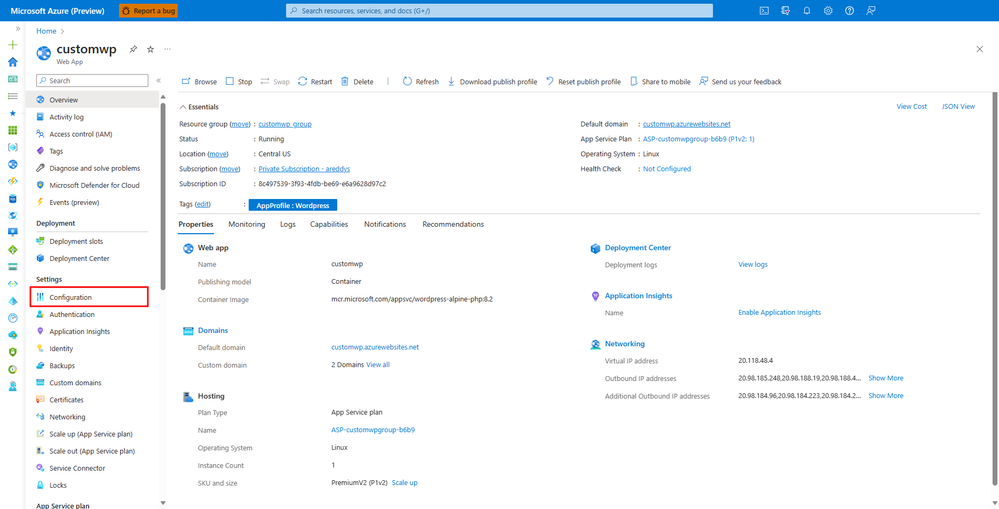The height and width of the screenshot is (509, 999).
Task: Open the help question mark icon
Action: pyautogui.click(x=849, y=11)
